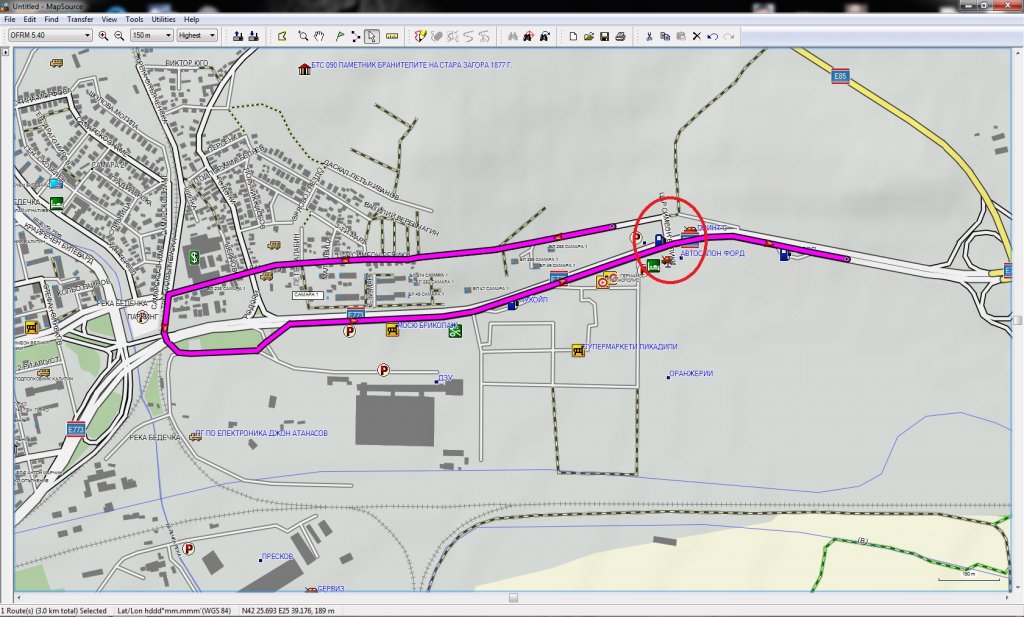Click the horizontal scrollbar thumb below map

513,598
